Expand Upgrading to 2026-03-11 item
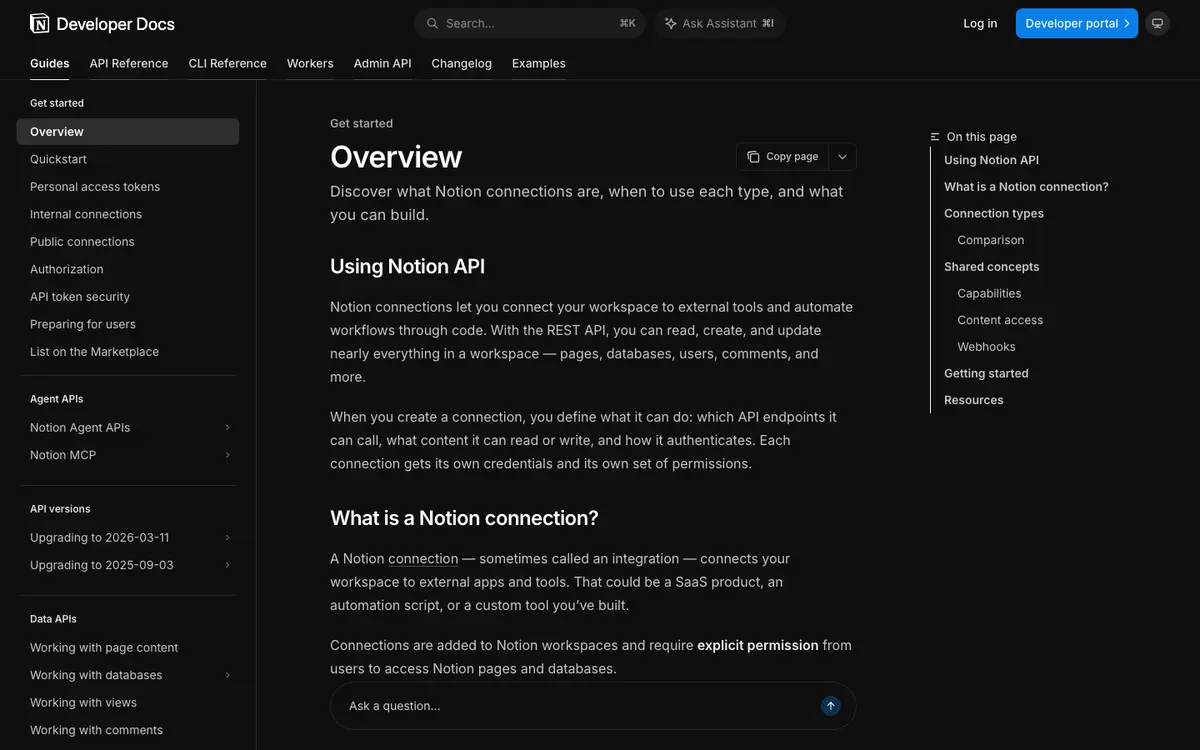1200x750 pixels. click(x=228, y=538)
